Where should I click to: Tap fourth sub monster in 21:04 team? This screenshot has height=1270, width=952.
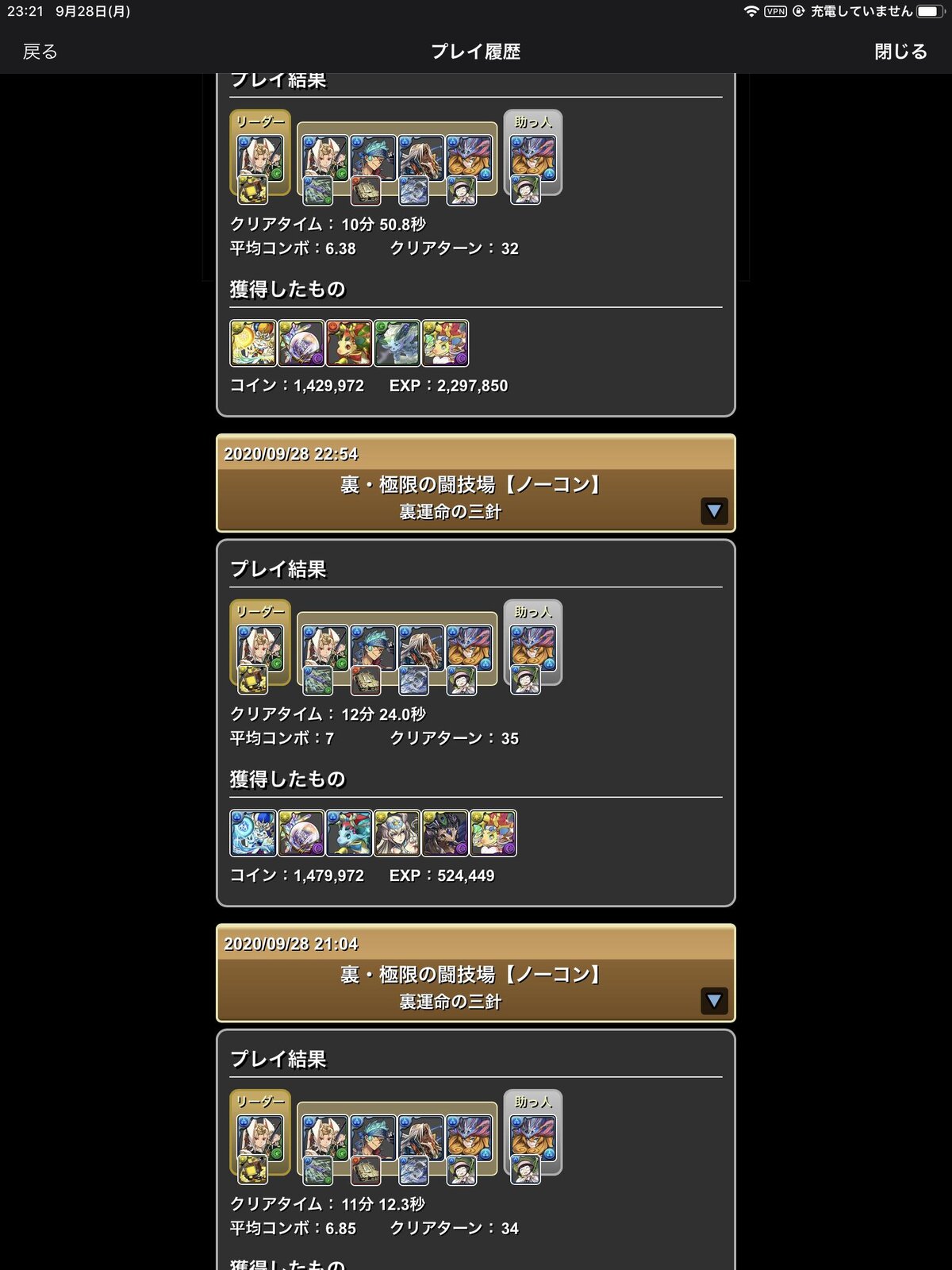pos(469,1138)
